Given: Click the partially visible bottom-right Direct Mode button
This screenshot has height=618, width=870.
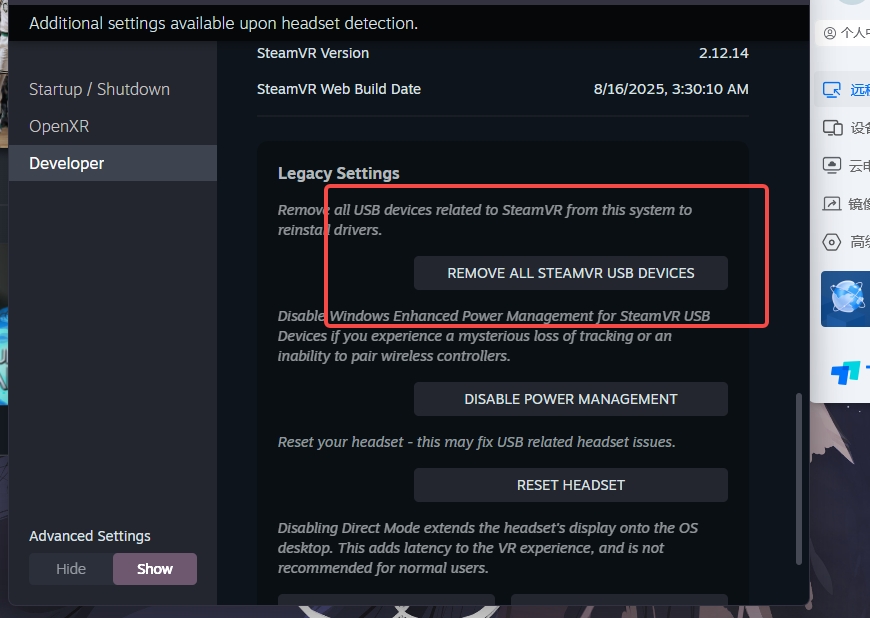Looking at the screenshot, I should (x=619, y=599).
